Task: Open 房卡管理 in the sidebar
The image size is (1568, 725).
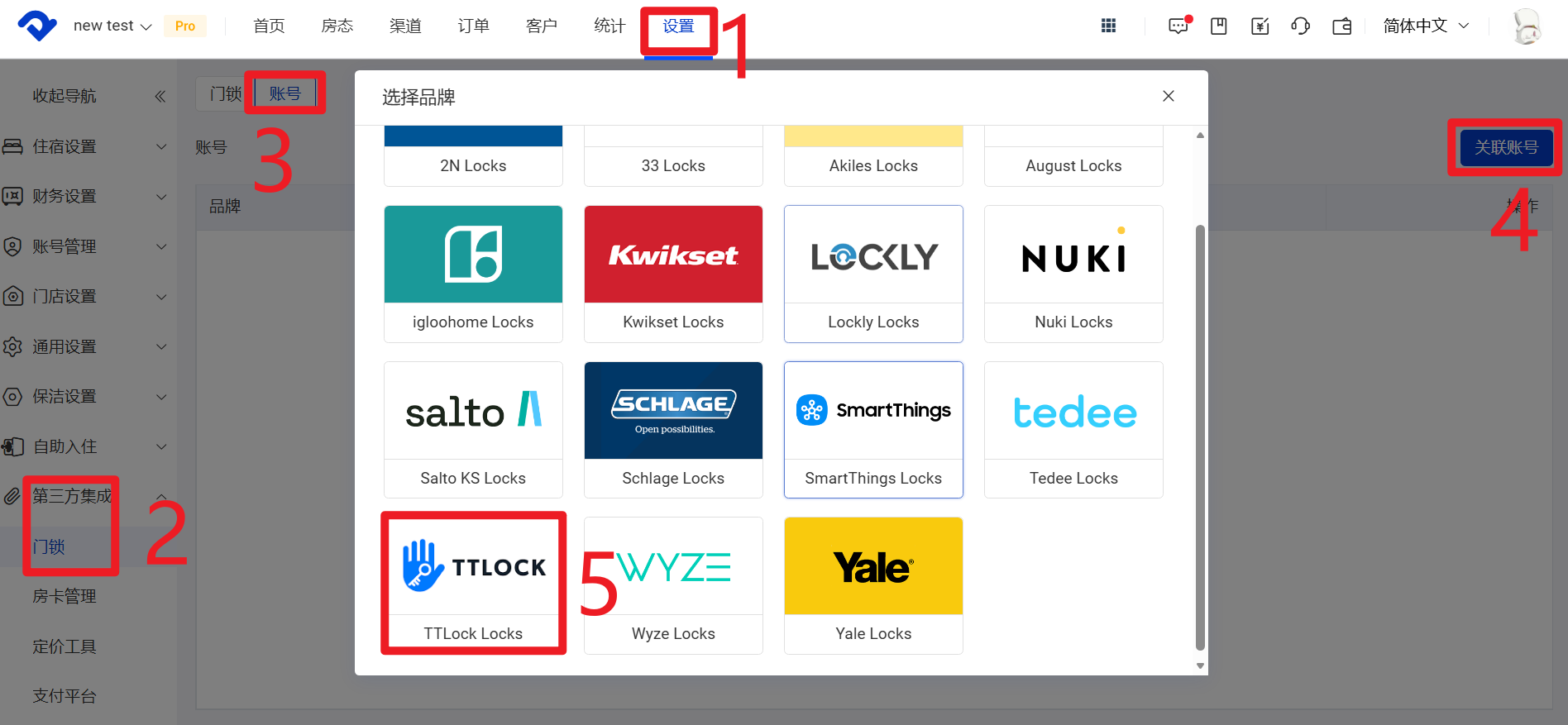Action: tap(65, 596)
